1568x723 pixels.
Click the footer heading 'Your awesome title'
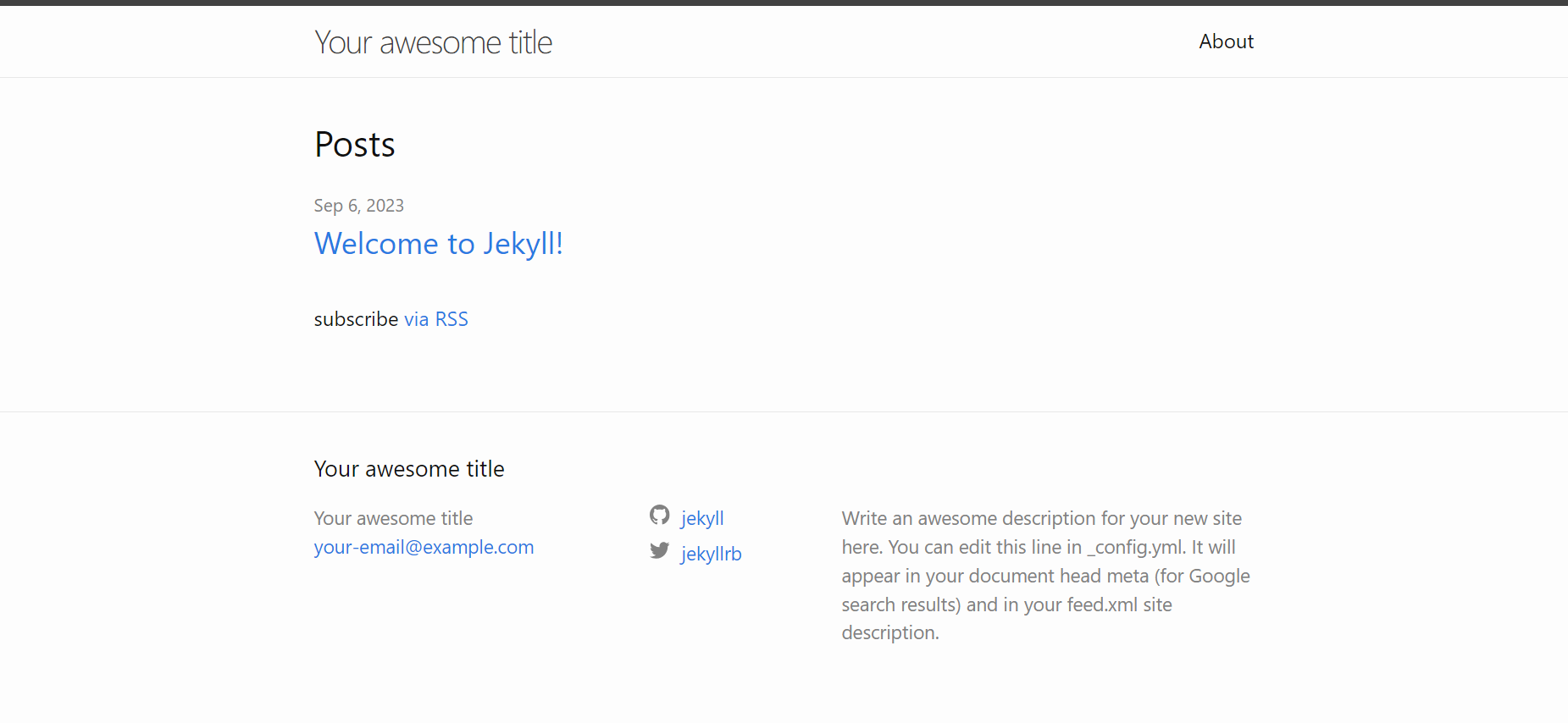[x=409, y=469]
